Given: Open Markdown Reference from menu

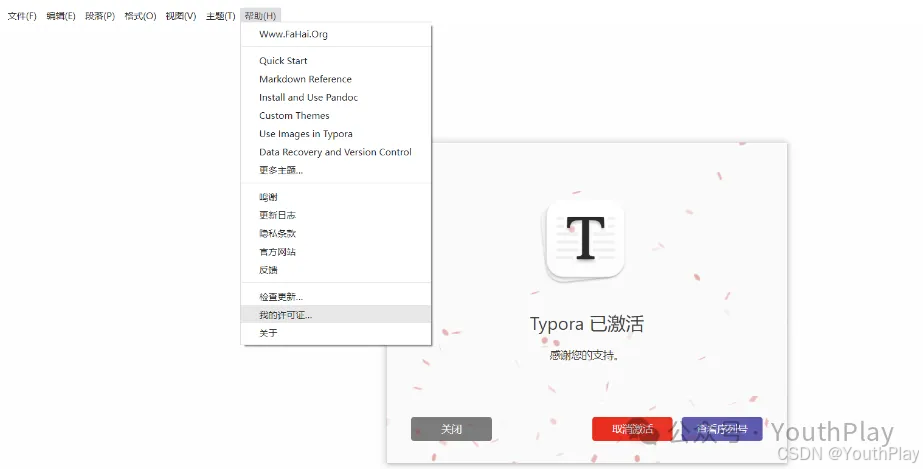Looking at the screenshot, I should (x=336, y=79).
